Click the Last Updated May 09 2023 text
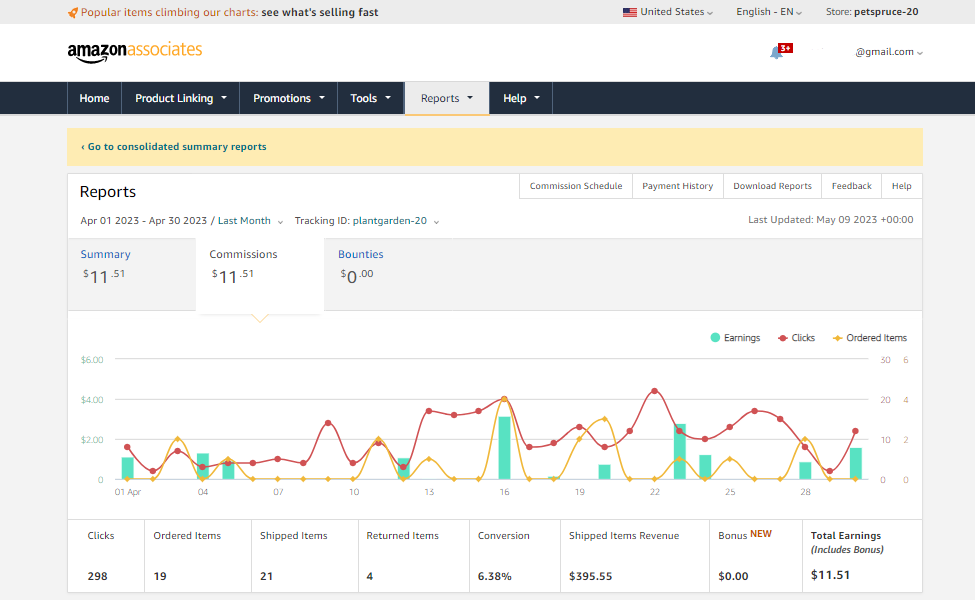The width and height of the screenshot is (975, 600). (831, 219)
